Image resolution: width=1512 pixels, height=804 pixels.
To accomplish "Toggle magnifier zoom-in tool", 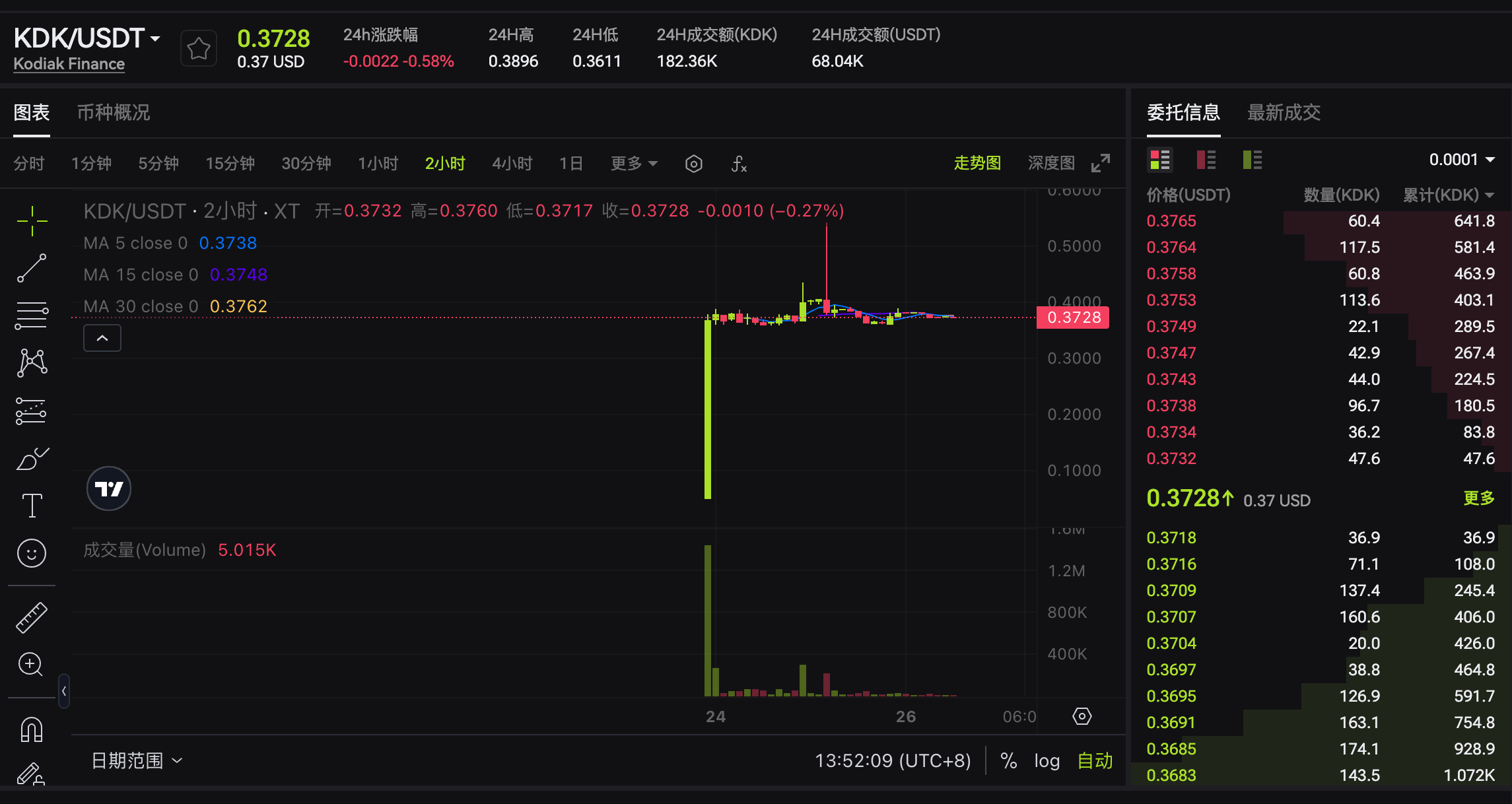I will [x=31, y=665].
